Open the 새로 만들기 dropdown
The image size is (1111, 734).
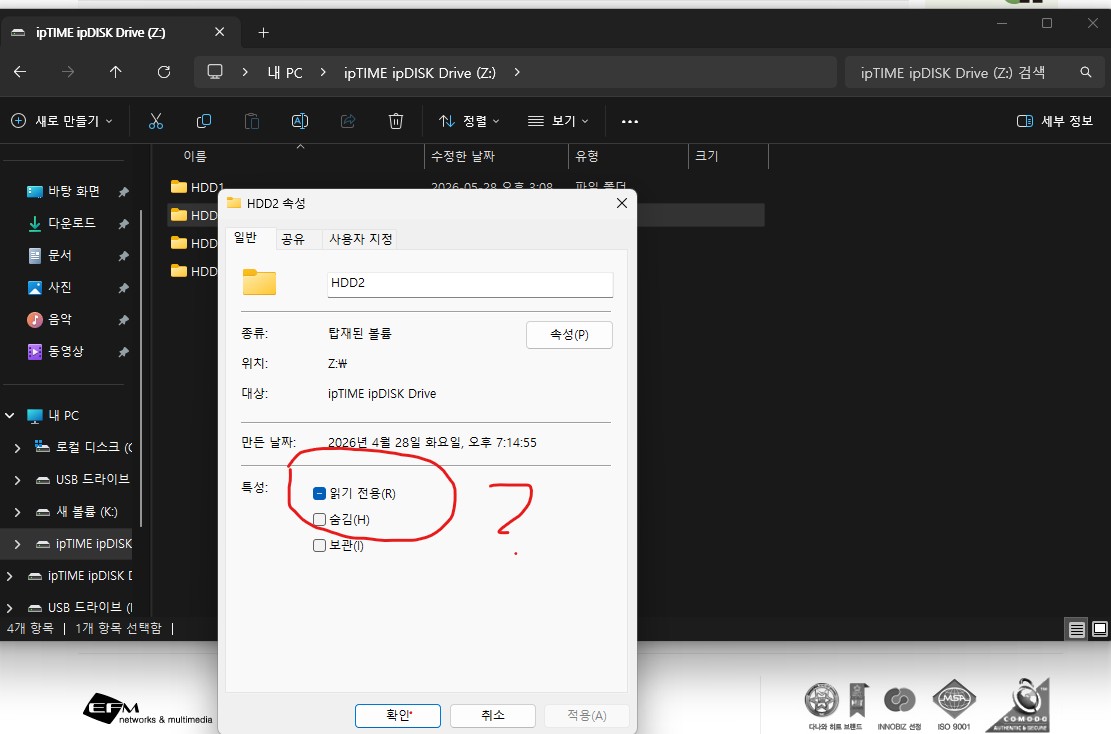pyautogui.click(x=62, y=121)
